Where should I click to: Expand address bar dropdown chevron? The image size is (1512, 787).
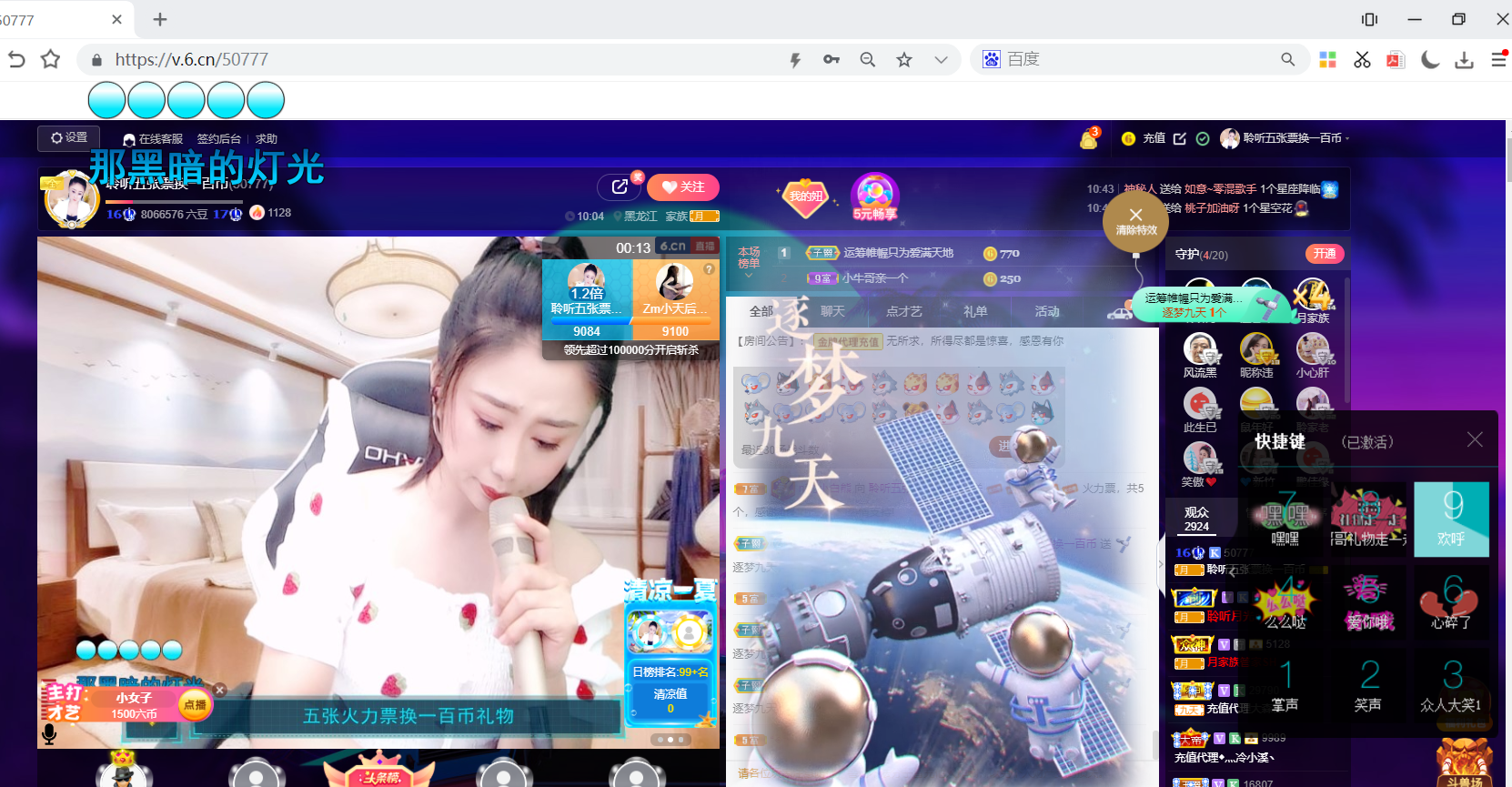point(941,60)
